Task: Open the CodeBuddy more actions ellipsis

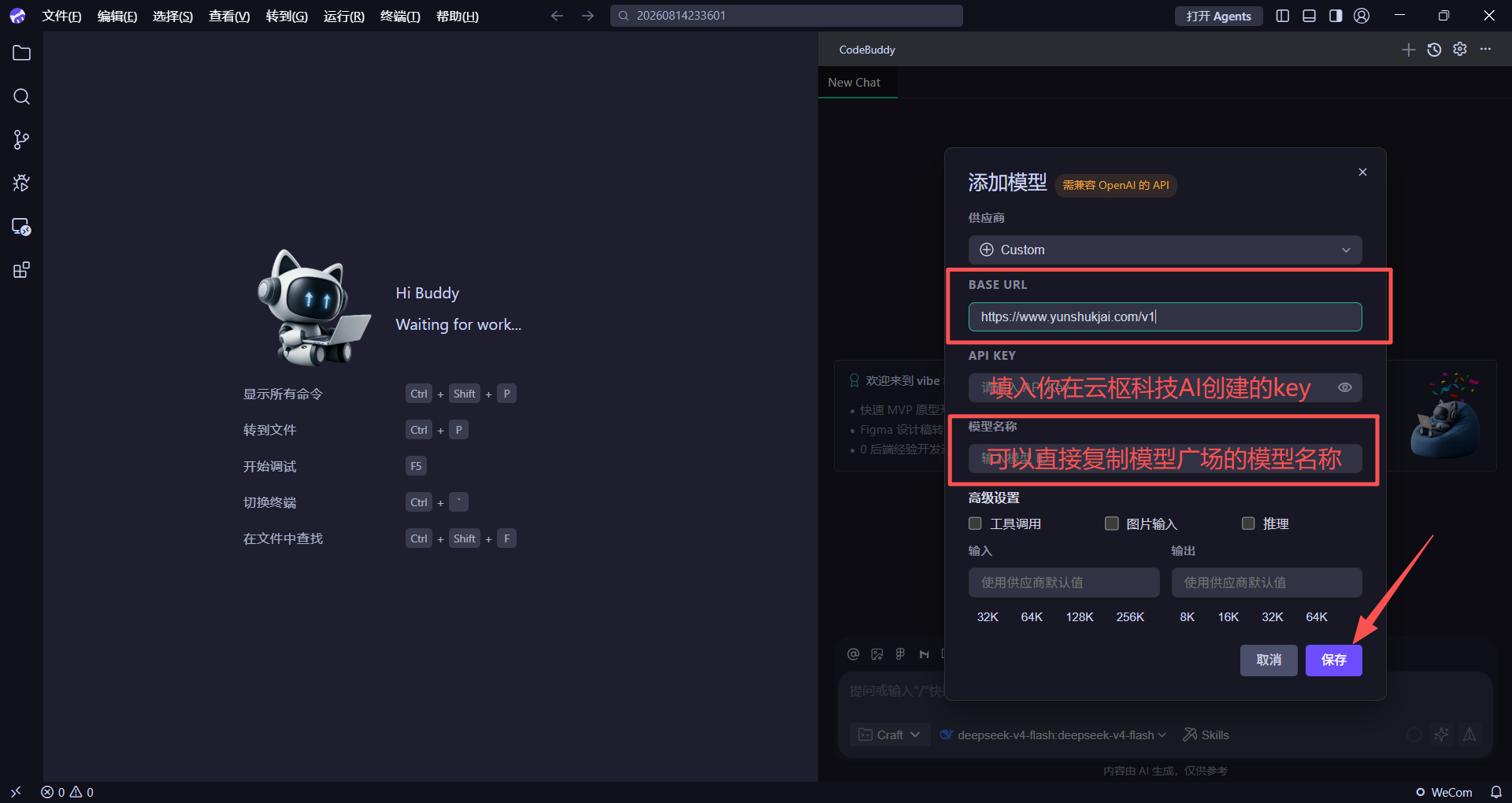Action: coord(1485,49)
